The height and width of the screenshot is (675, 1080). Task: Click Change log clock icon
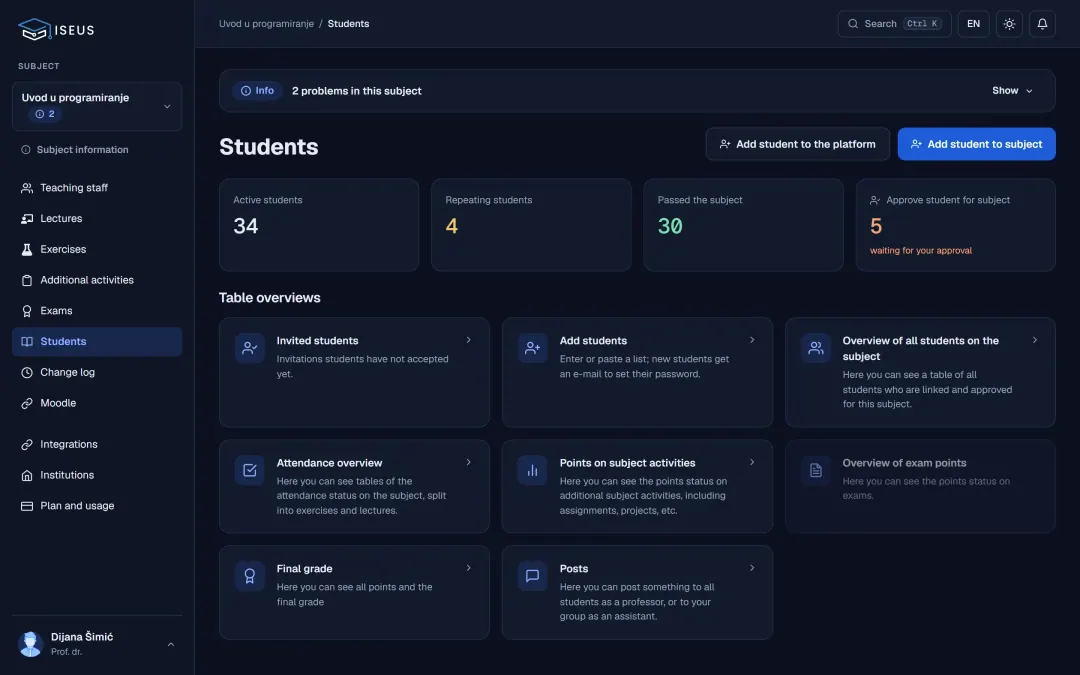[x=27, y=372]
